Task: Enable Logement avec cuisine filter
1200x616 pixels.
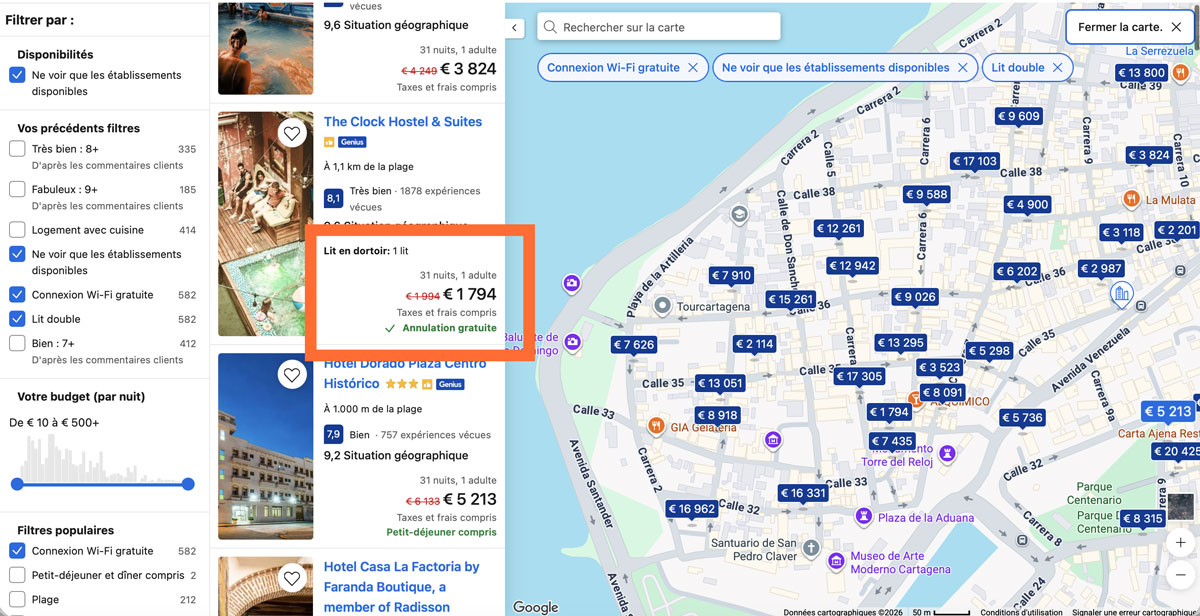Action: [17, 230]
